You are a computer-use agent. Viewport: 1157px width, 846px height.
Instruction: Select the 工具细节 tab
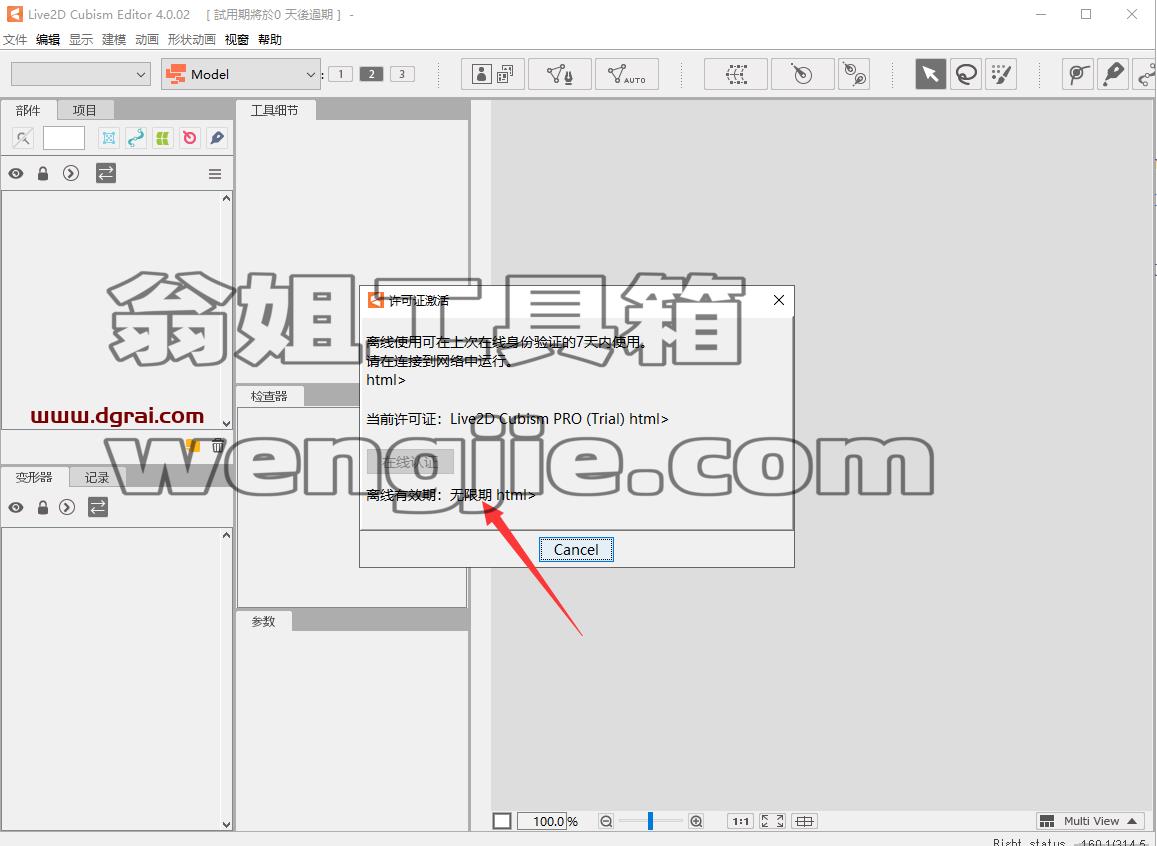point(274,110)
